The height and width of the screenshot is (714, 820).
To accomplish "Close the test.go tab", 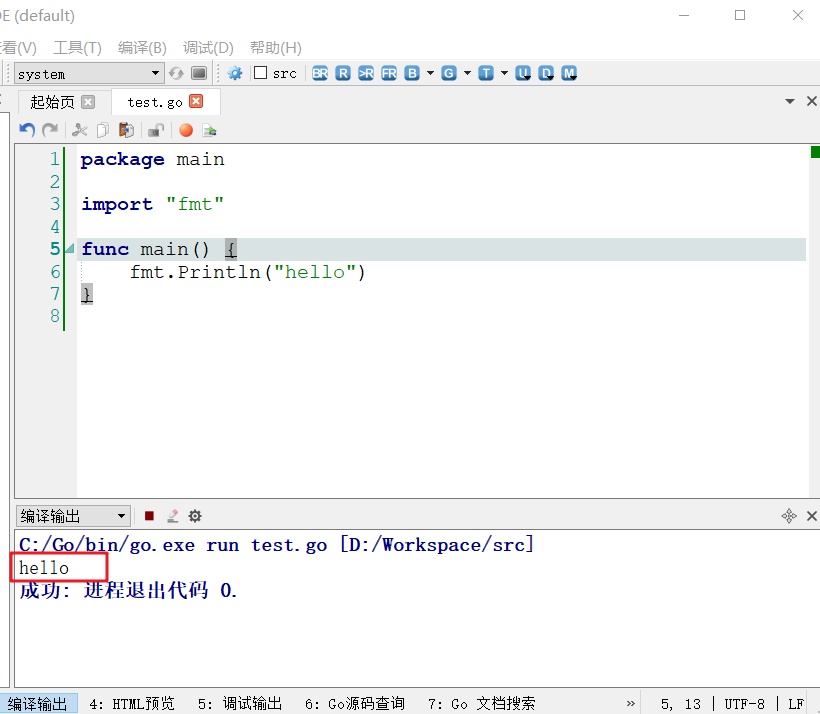I will pos(196,101).
